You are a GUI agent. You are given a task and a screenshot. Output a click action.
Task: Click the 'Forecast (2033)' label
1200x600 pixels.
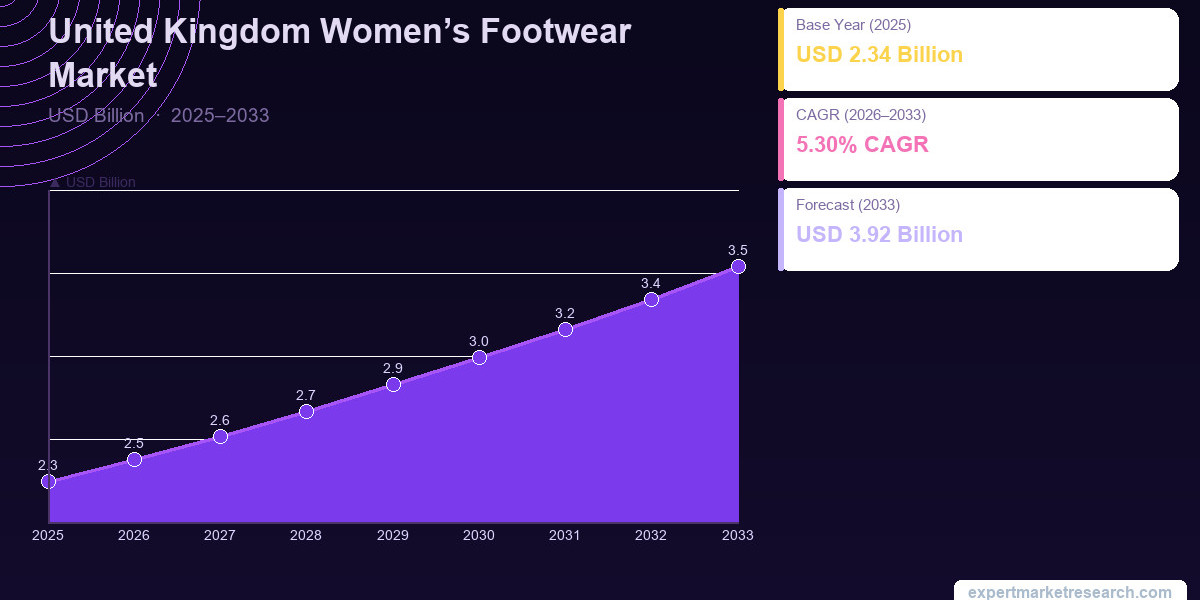pyautogui.click(x=848, y=205)
